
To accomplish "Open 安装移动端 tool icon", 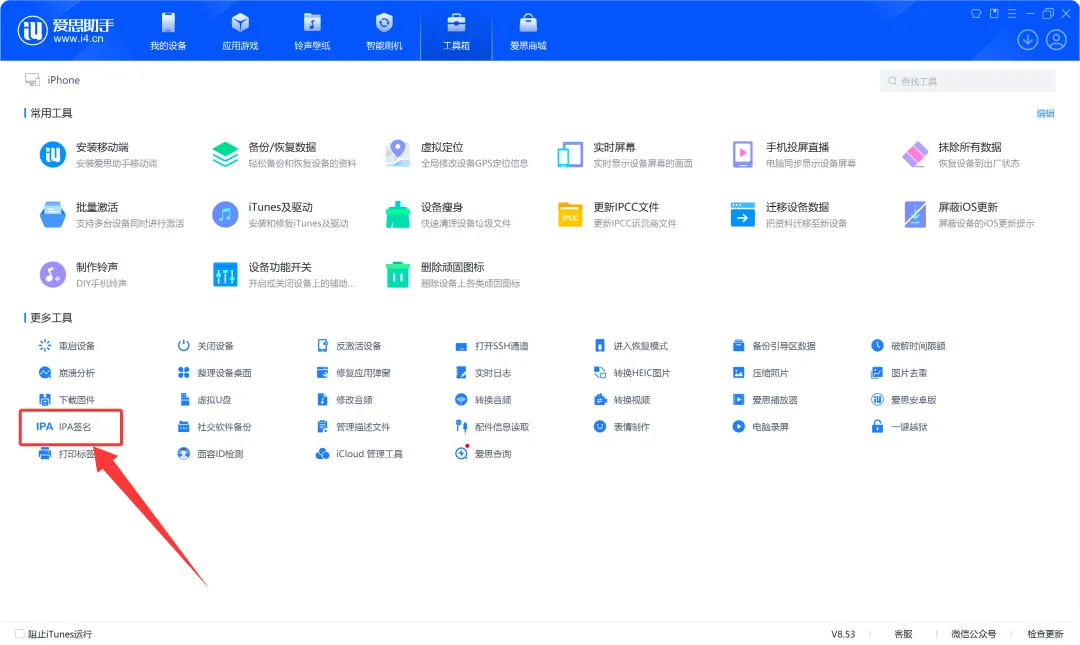I will coord(53,154).
